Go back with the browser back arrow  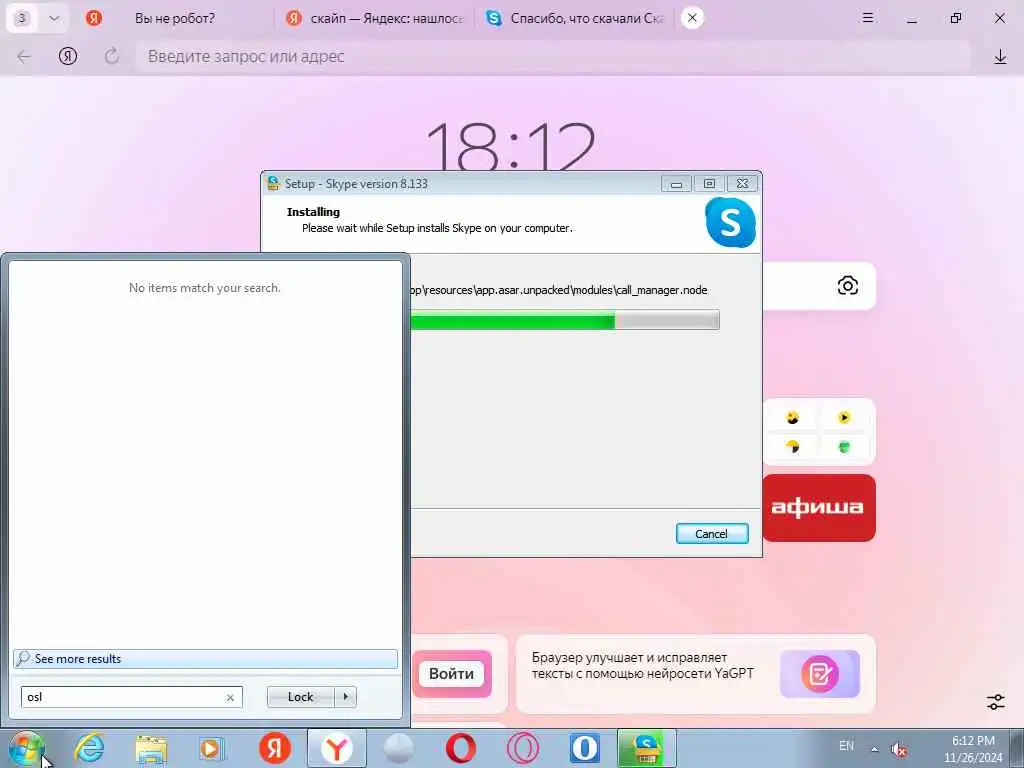[x=24, y=57]
